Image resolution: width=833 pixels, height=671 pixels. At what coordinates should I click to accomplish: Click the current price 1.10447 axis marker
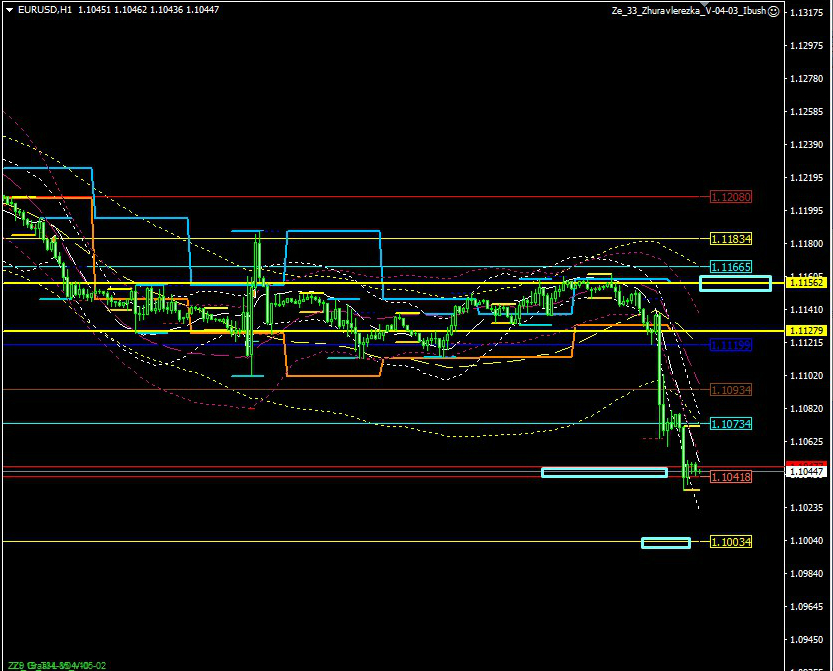806,471
